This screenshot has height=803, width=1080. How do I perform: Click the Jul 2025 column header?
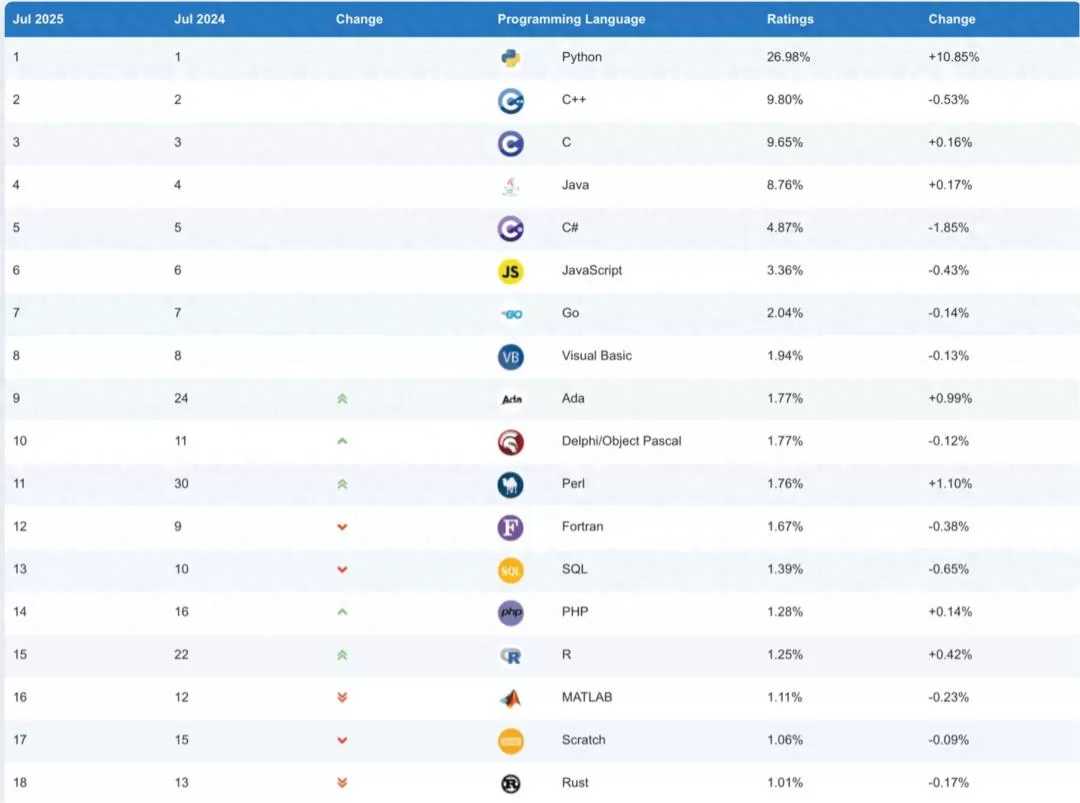[x=38, y=19]
